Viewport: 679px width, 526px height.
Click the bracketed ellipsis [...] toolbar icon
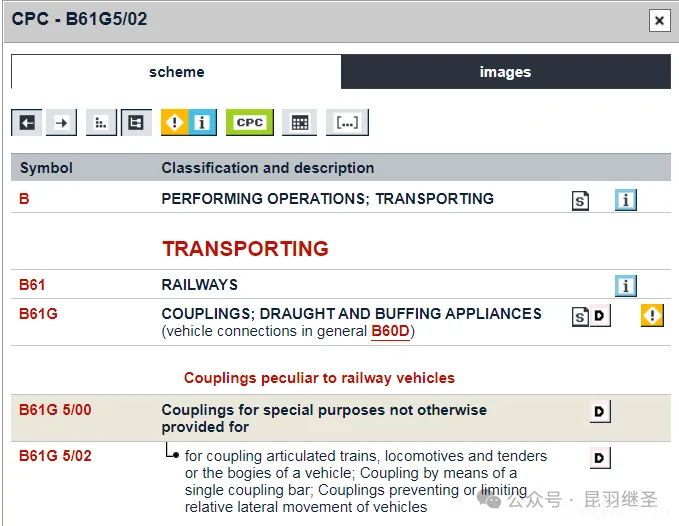click(347, 123)
